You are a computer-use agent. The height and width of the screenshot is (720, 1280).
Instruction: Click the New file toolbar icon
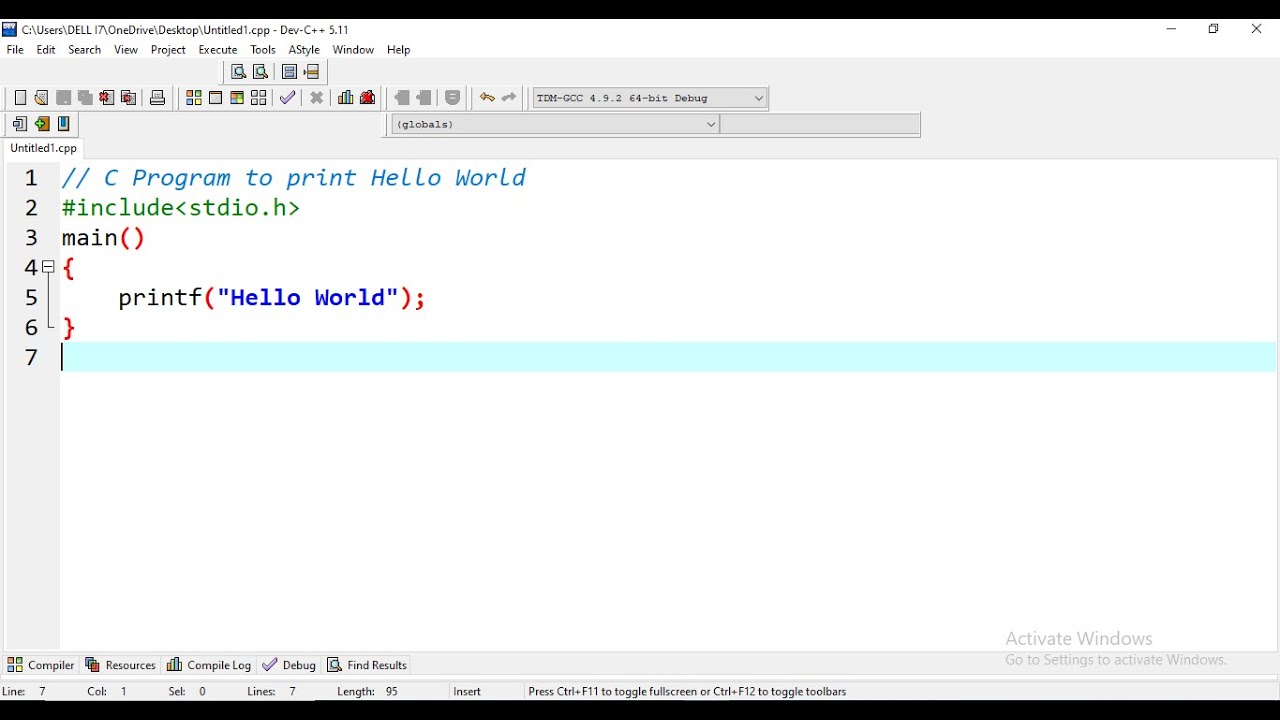coord(20,98)
